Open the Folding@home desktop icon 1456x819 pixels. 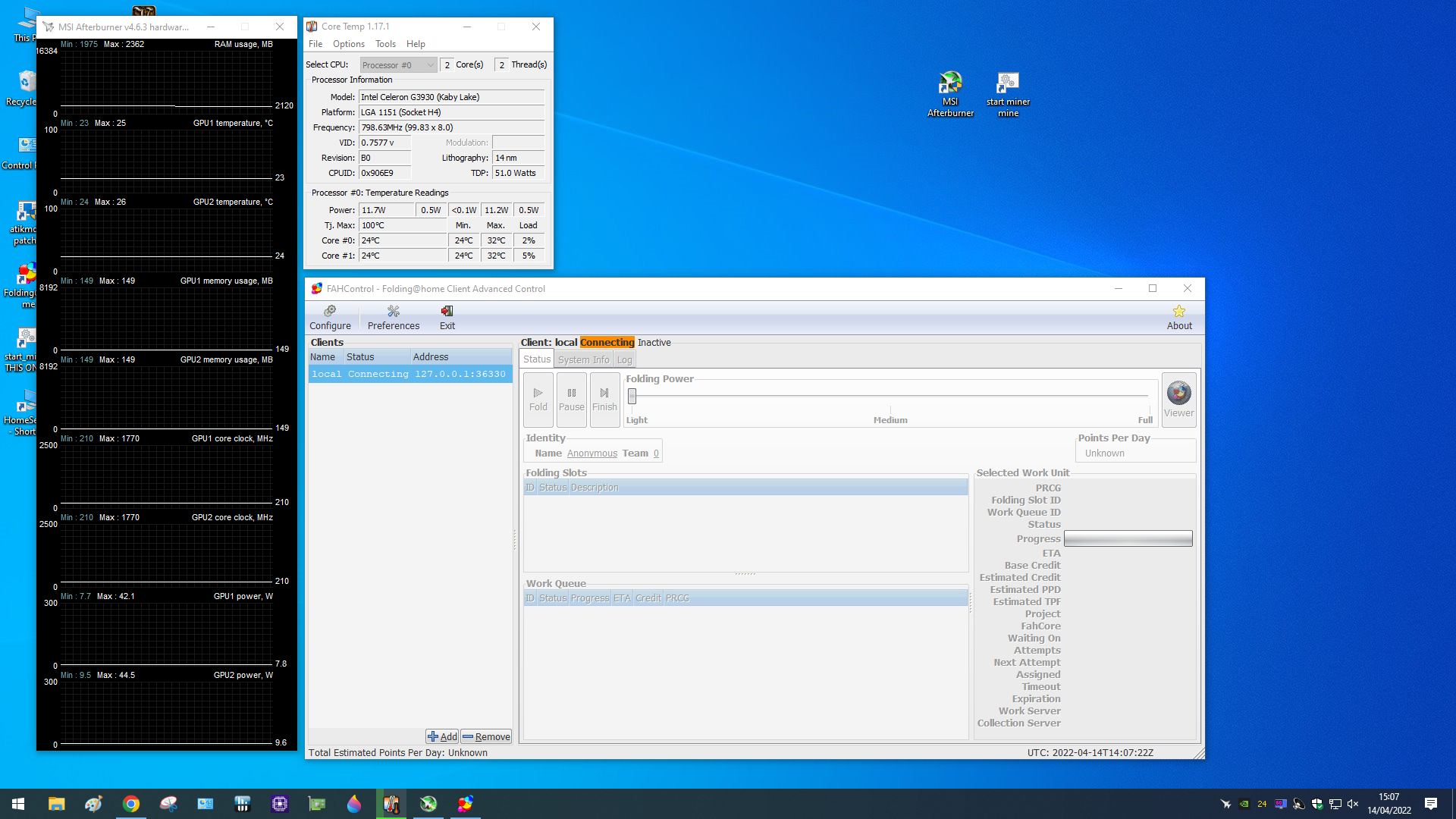click(x=21, y=285)
